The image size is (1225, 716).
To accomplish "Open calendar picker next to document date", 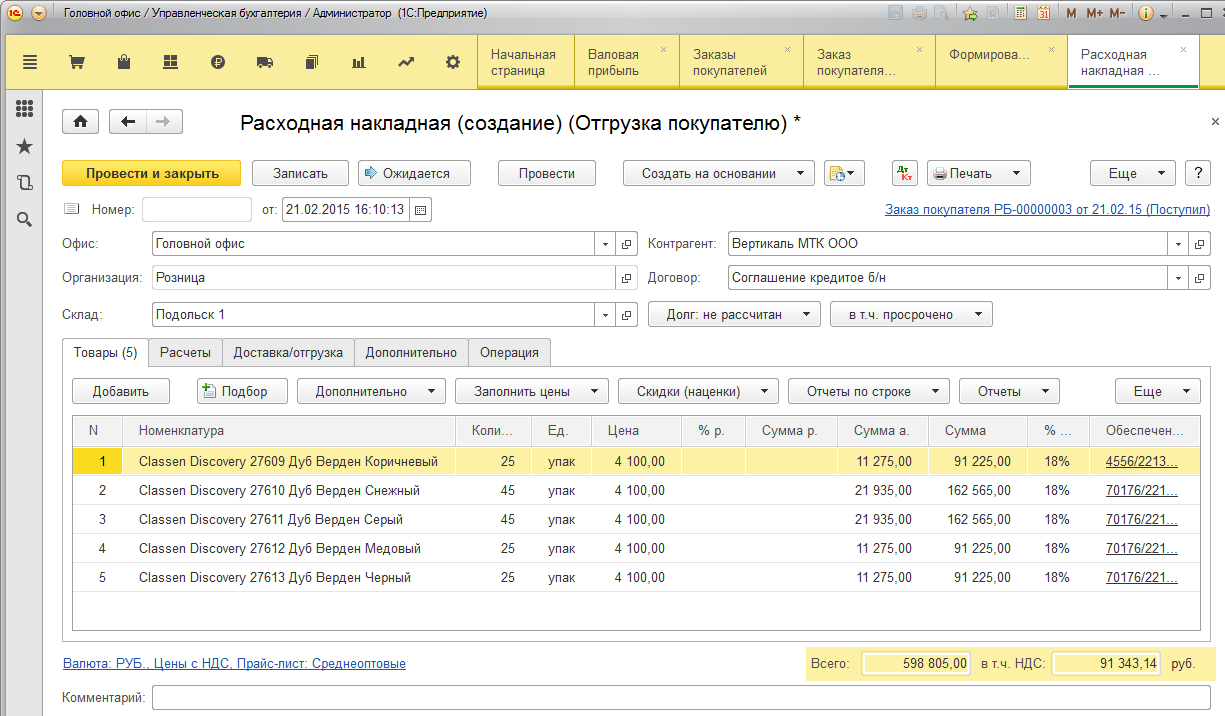I will click(x=421, y=210).
